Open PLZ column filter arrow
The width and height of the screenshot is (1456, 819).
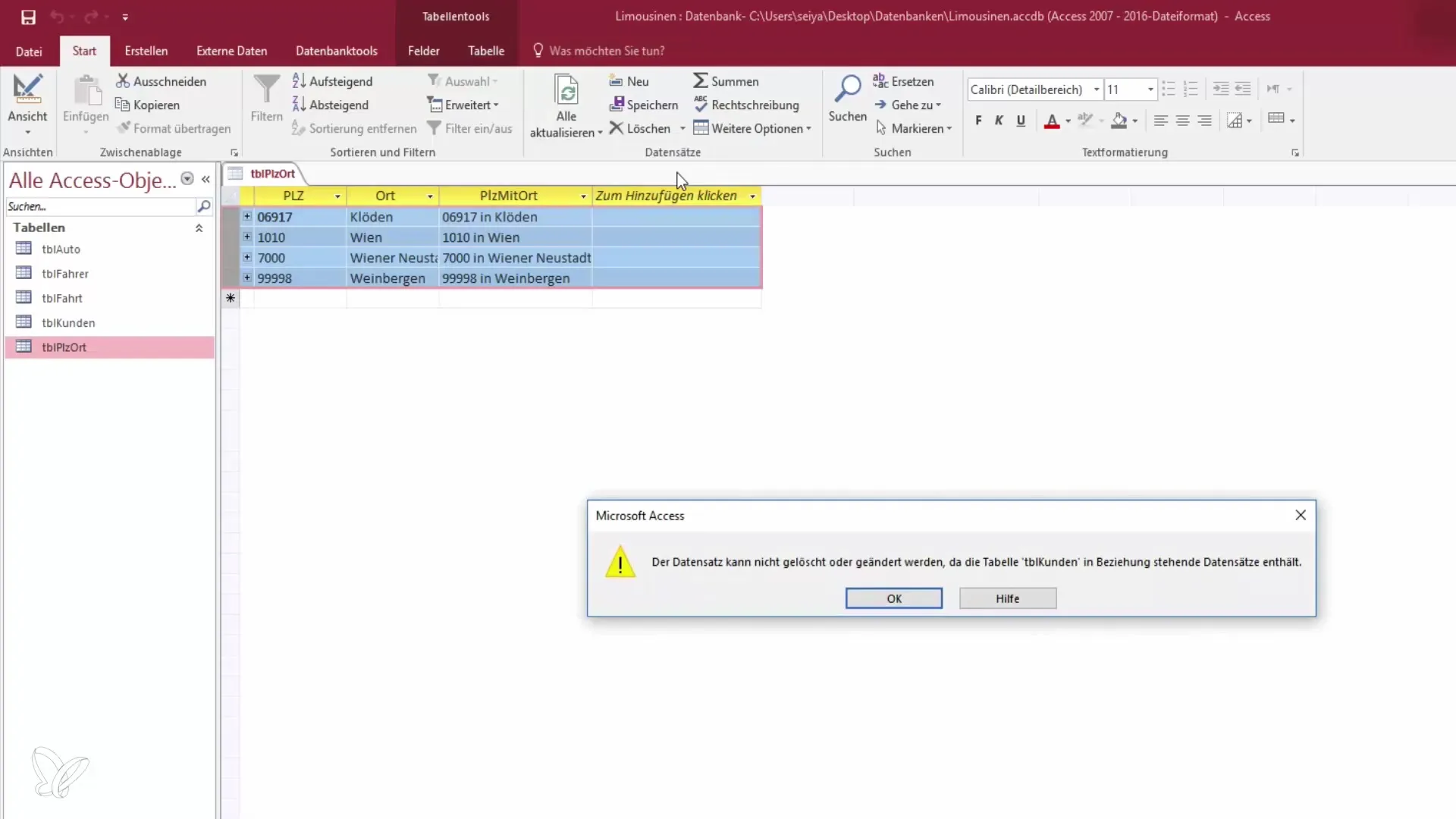[337, 196]
